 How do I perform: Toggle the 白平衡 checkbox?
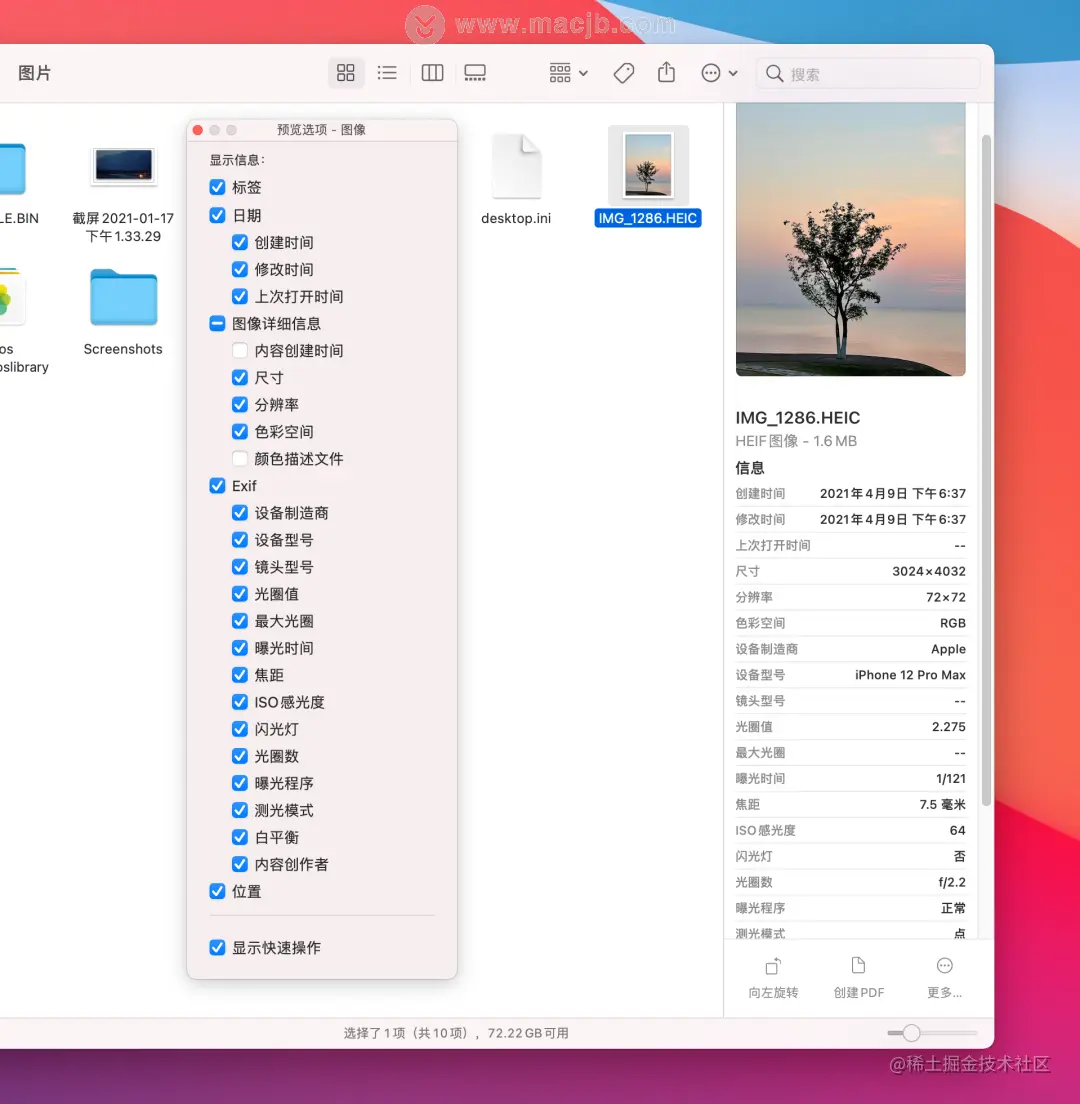tap(240, 837)
